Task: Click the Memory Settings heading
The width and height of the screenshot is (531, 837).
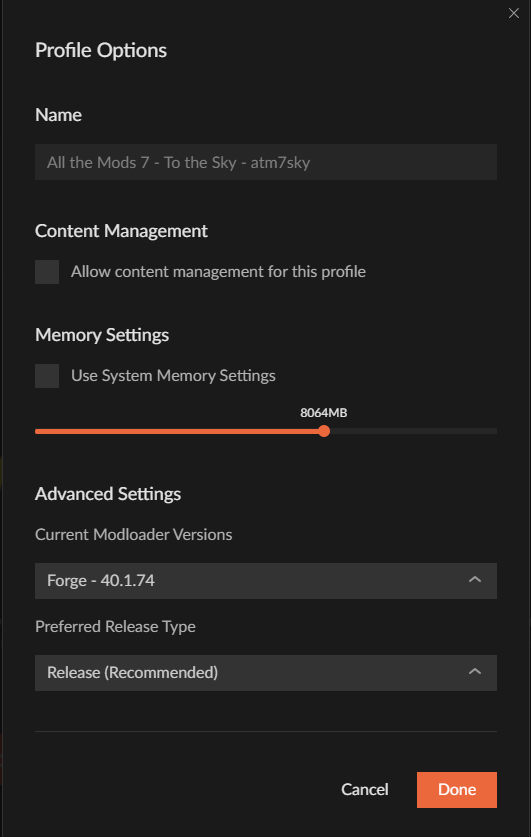Action: coord(102,335)
